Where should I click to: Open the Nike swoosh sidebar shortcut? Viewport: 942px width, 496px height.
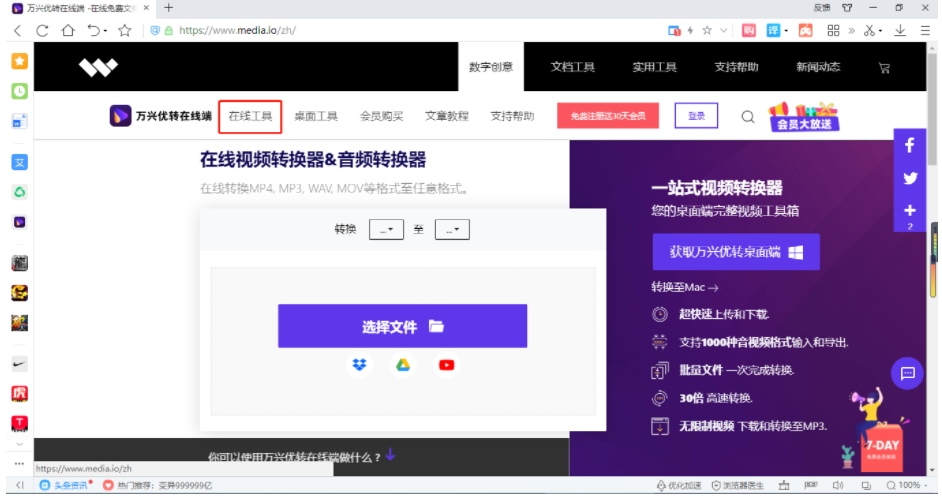(20, 364)
